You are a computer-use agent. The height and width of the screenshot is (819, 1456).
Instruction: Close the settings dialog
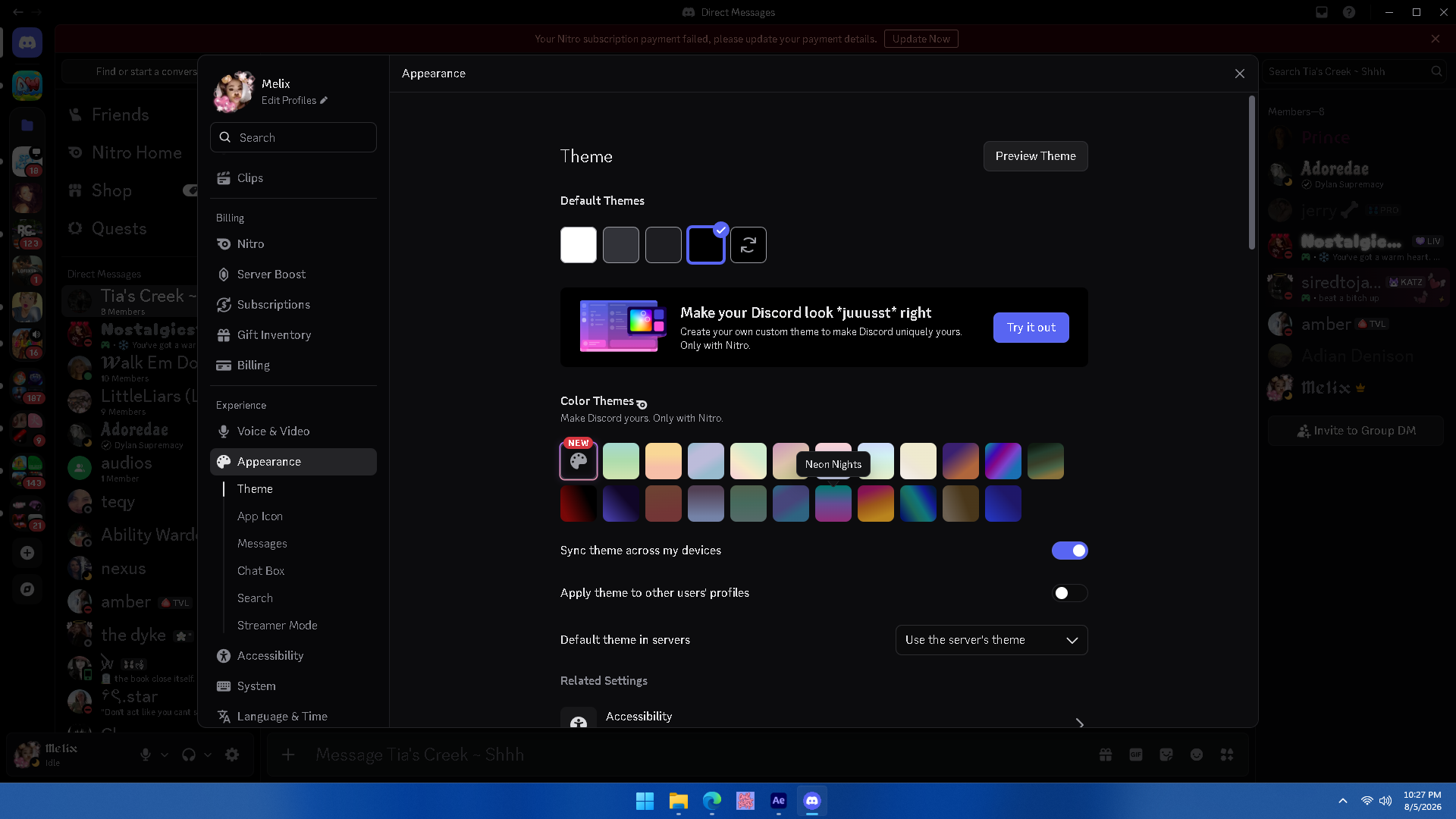point(1240,74)
